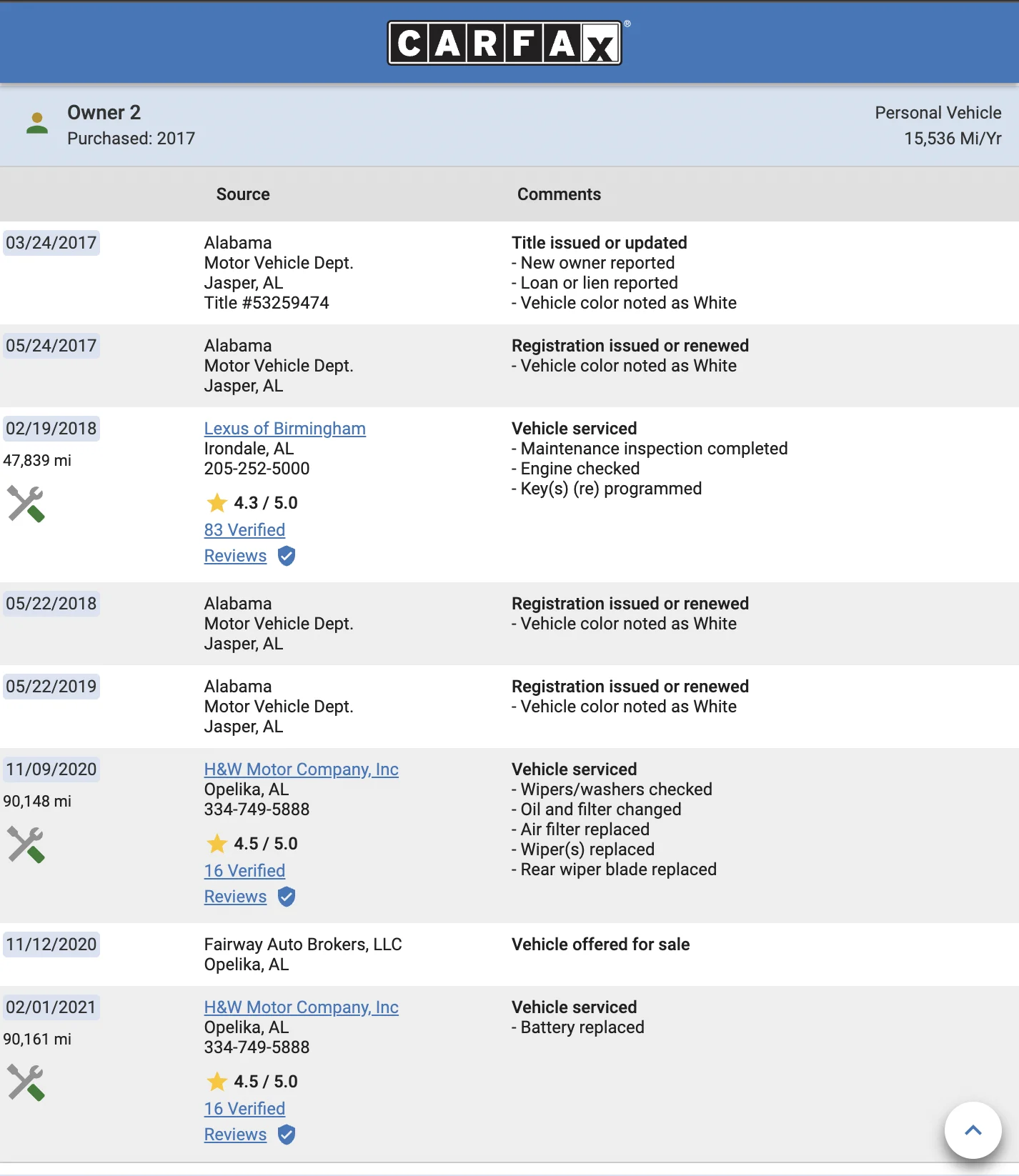Click the Engine checked comment
The width and height of the screenshot is (1019, 1176).
tap(575, 469)
